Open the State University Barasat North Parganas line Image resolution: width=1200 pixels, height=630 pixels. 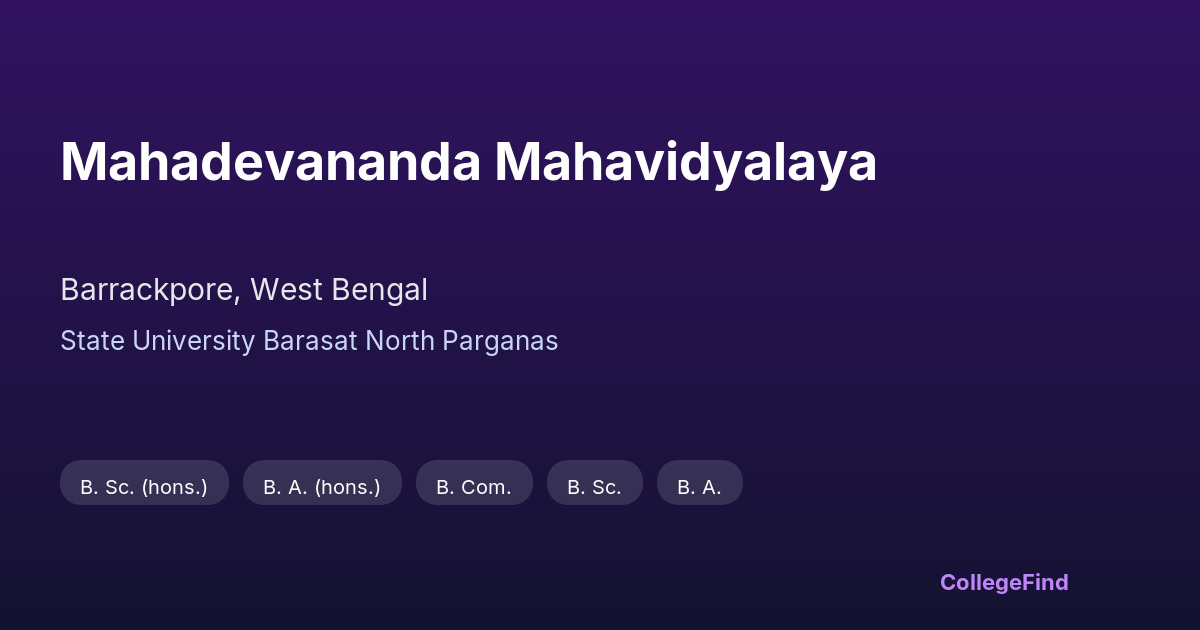[x=309, y=341]
